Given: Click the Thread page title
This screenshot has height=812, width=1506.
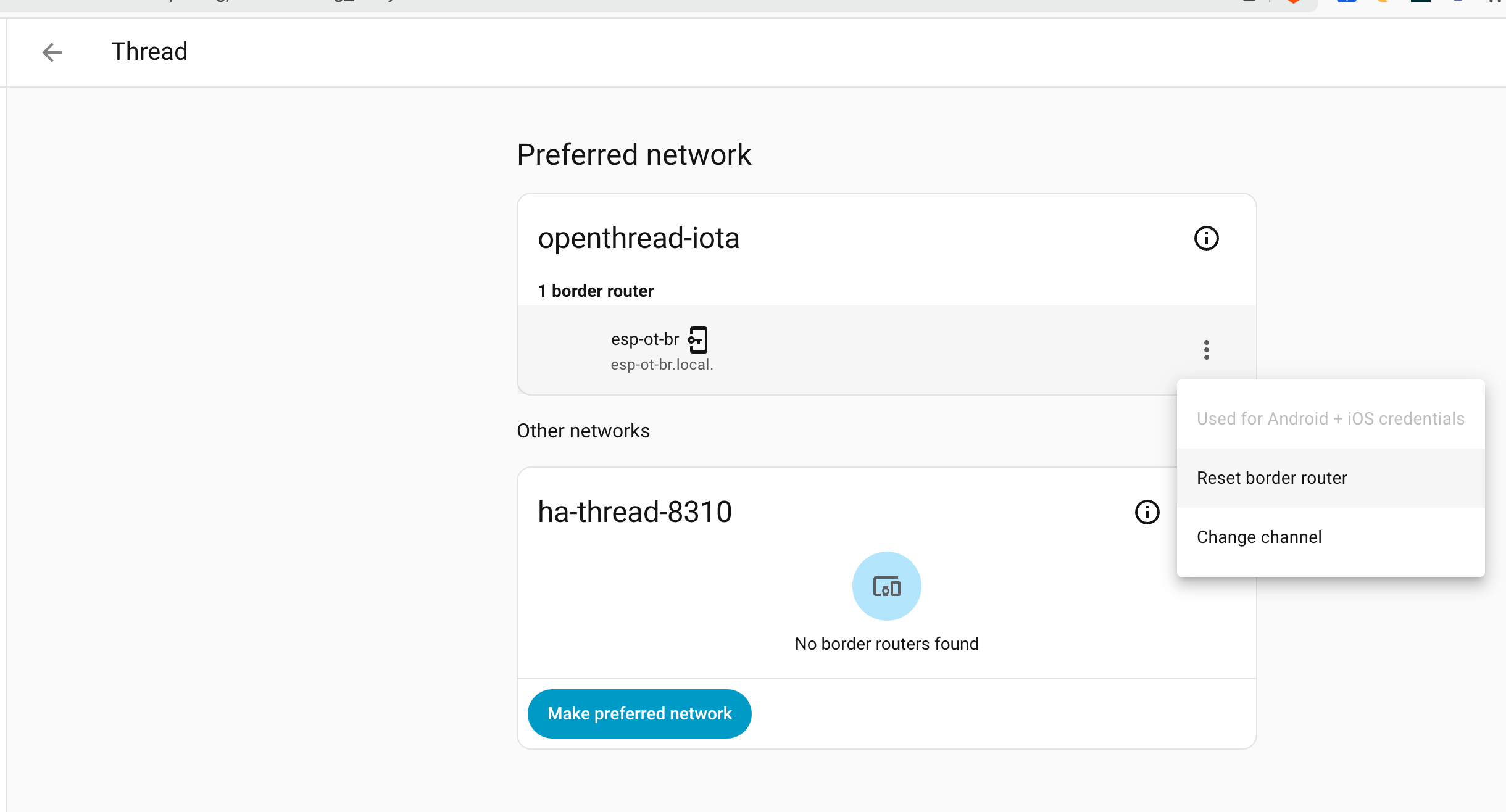Looking at the screenshot, I should coord(149,52).
